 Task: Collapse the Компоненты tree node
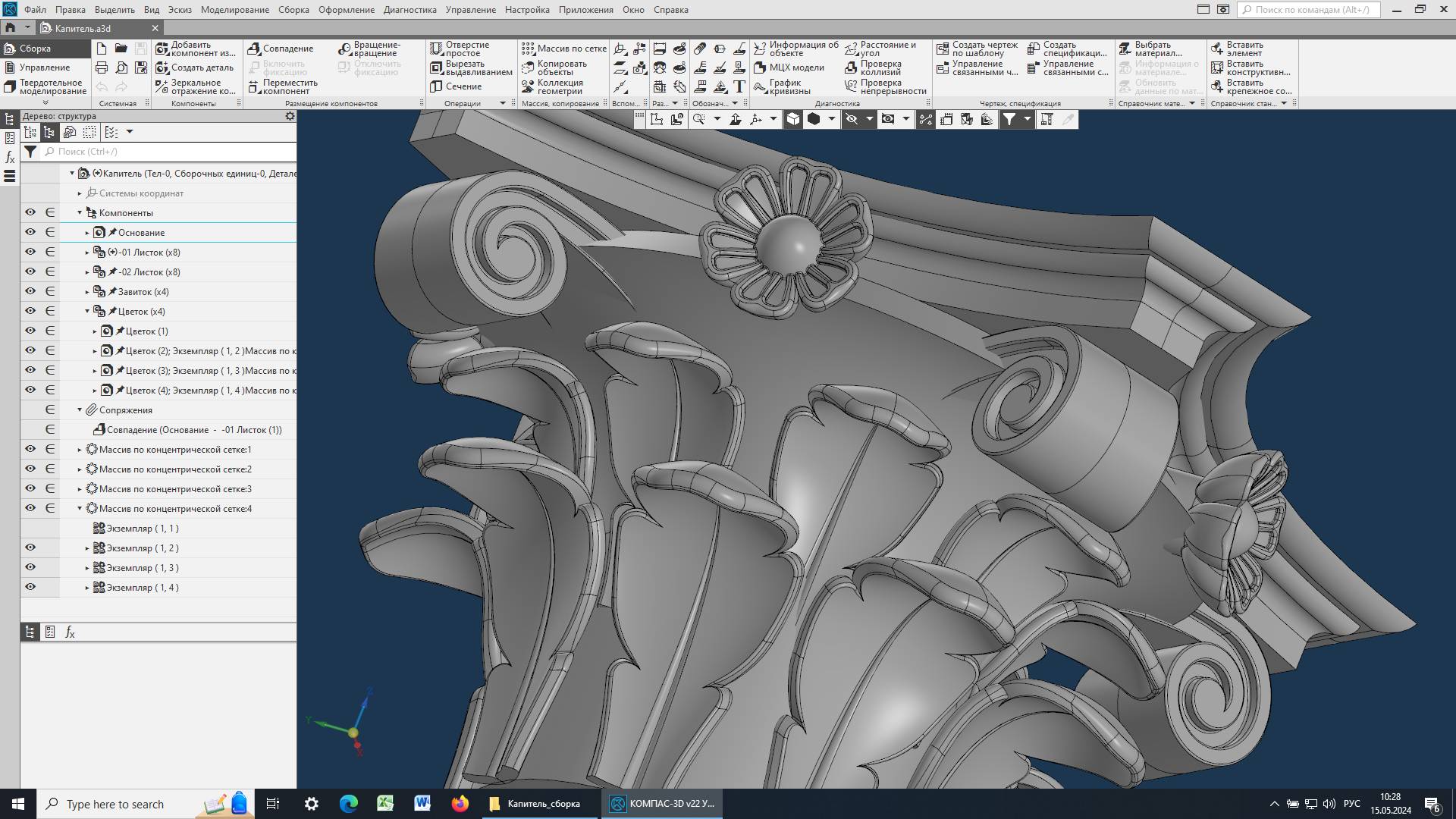coord(80,213)
